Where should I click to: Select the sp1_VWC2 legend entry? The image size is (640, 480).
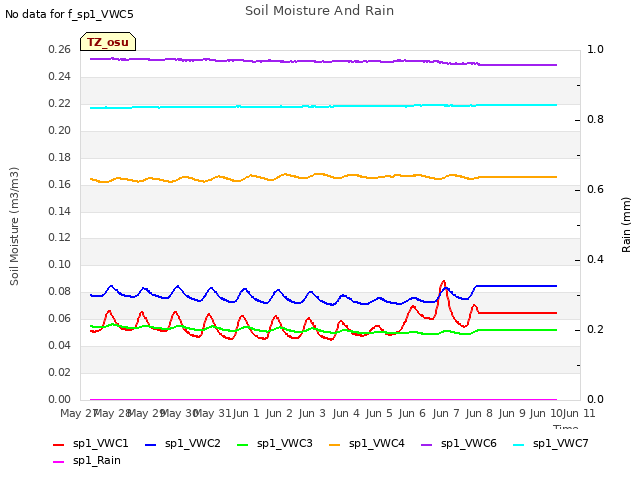tap(183, 444)
